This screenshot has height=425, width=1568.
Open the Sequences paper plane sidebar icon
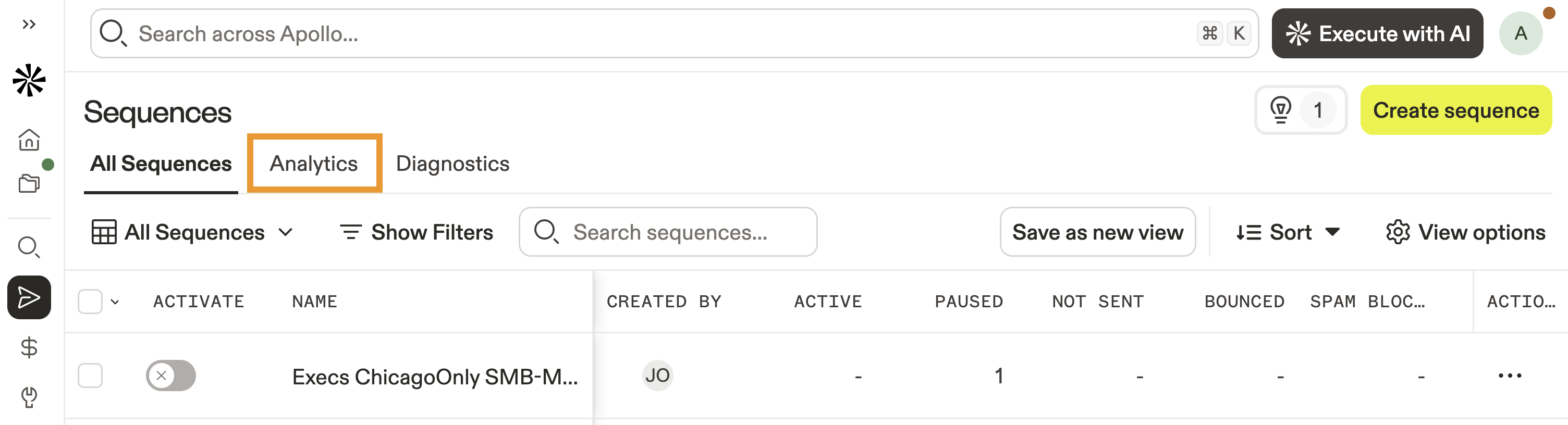(x=29, y=297)
